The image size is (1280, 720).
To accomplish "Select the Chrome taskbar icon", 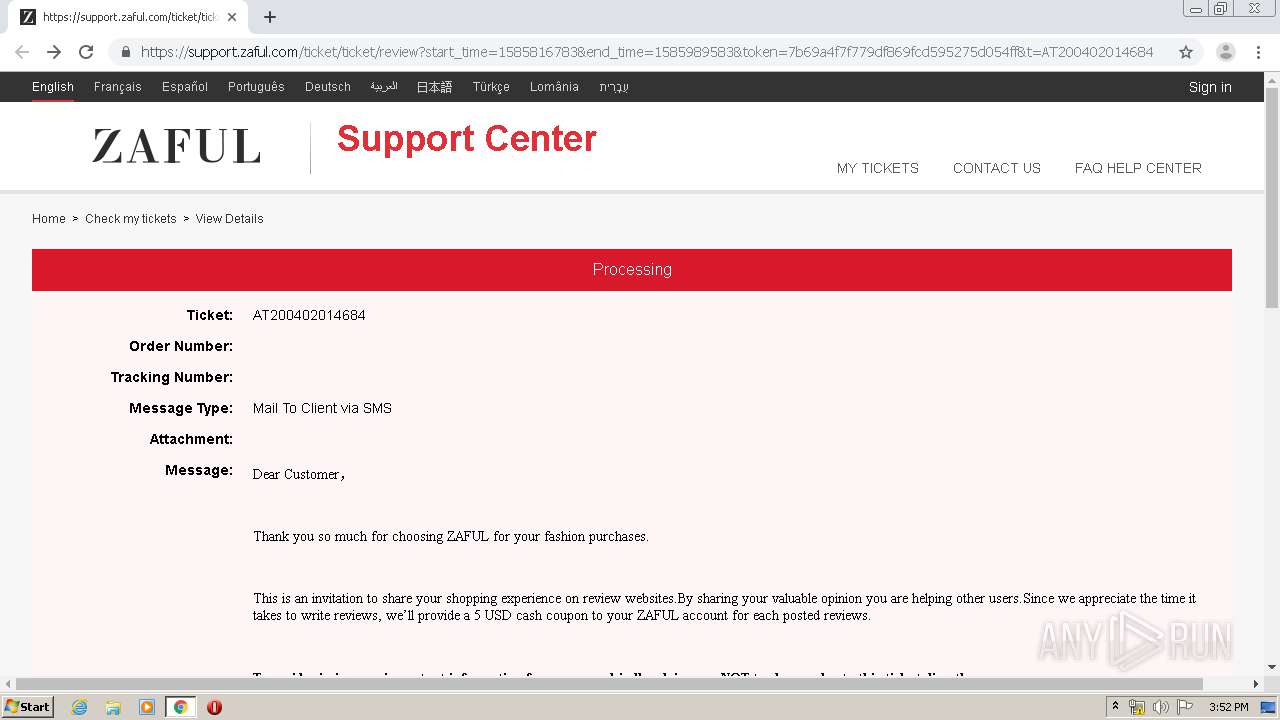I will [180, 707].
